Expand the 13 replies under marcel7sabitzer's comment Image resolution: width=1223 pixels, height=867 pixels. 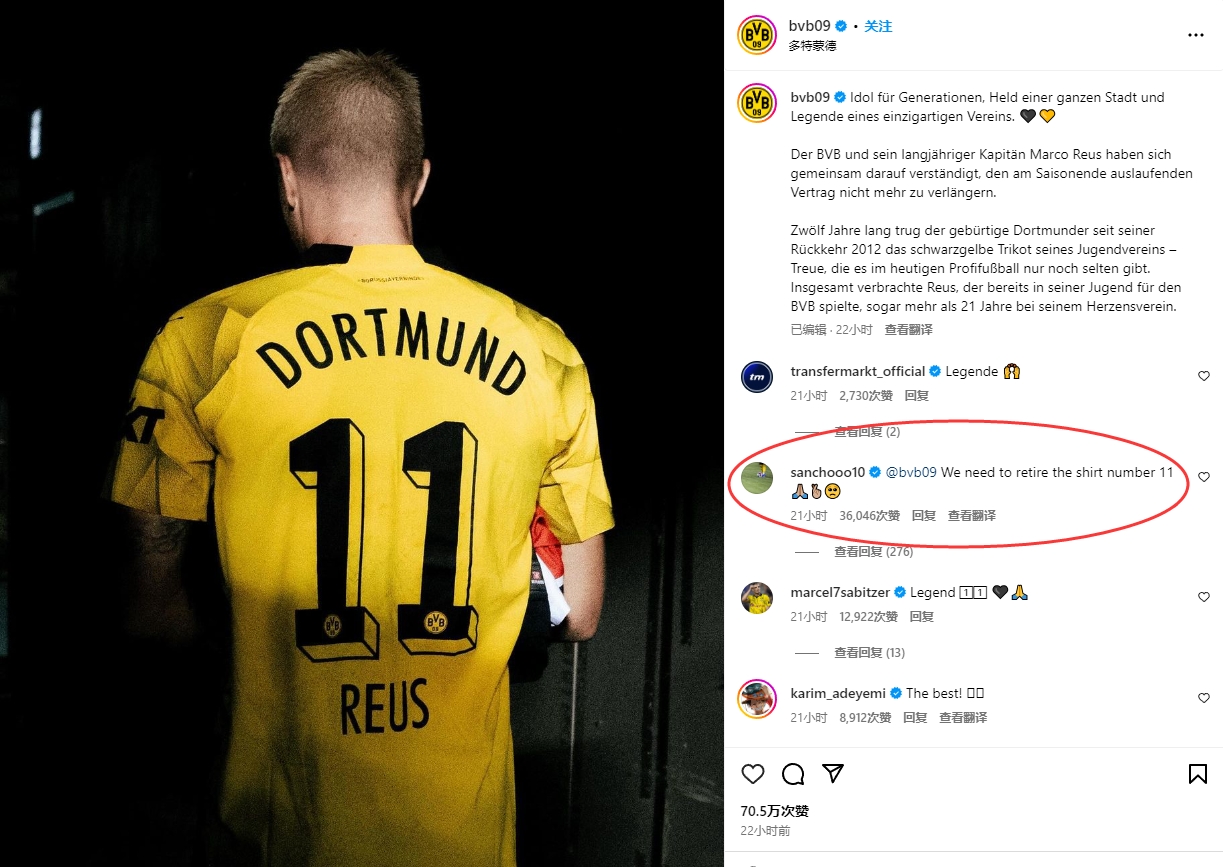(x=869, y=653)
